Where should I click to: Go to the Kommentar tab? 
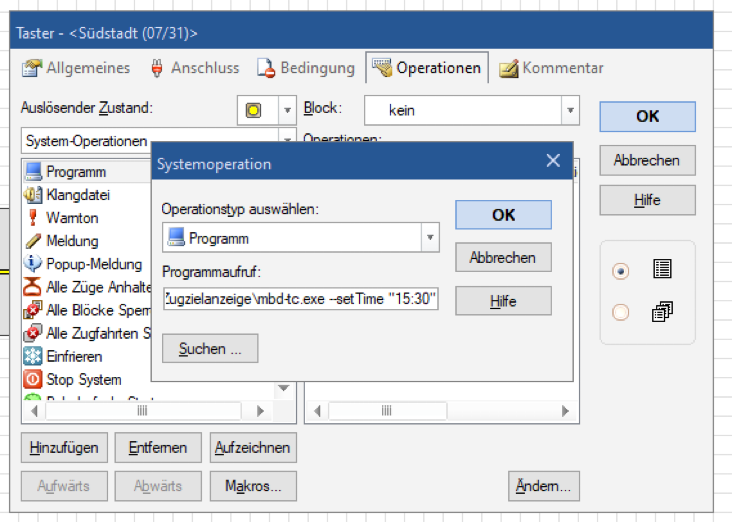(551, 68)
